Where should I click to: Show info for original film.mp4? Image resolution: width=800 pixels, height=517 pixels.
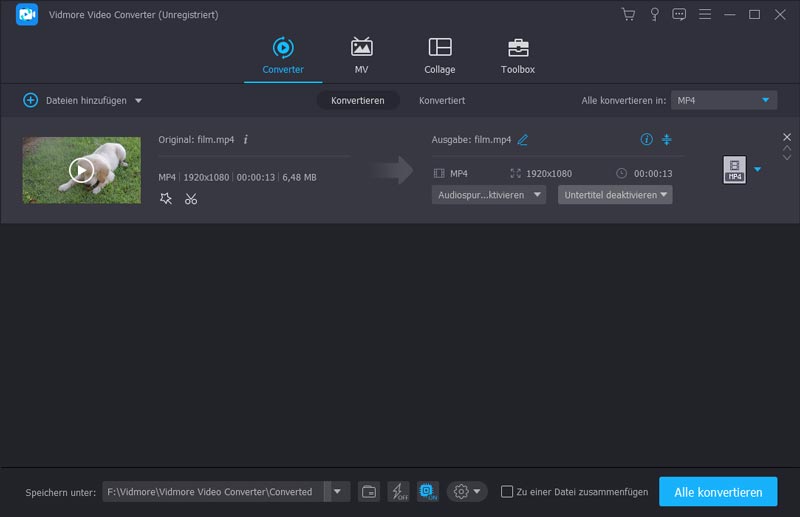pos(246,140)
